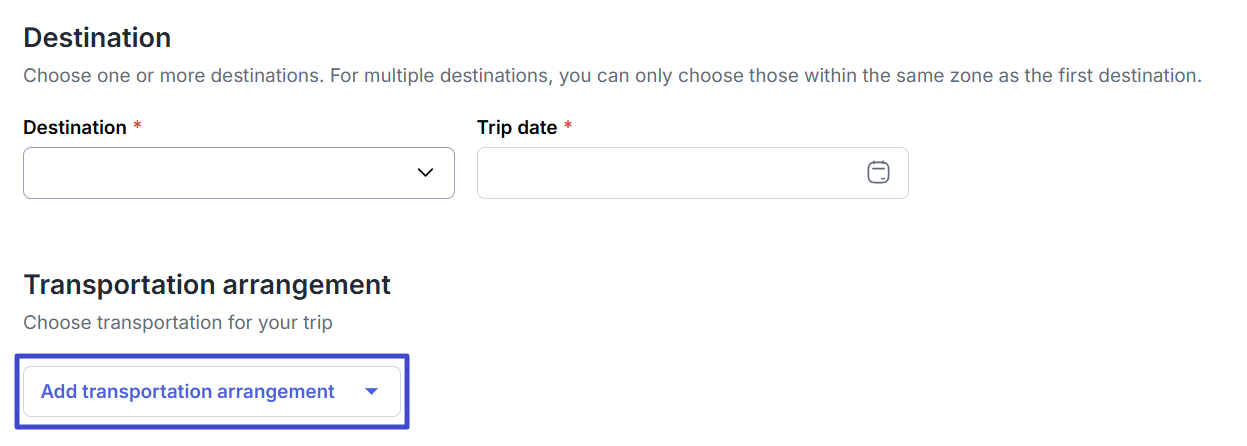The image size is (1247, 446).
Task: Click red asterisk beside Trip date label
Action: pos(568,127)
